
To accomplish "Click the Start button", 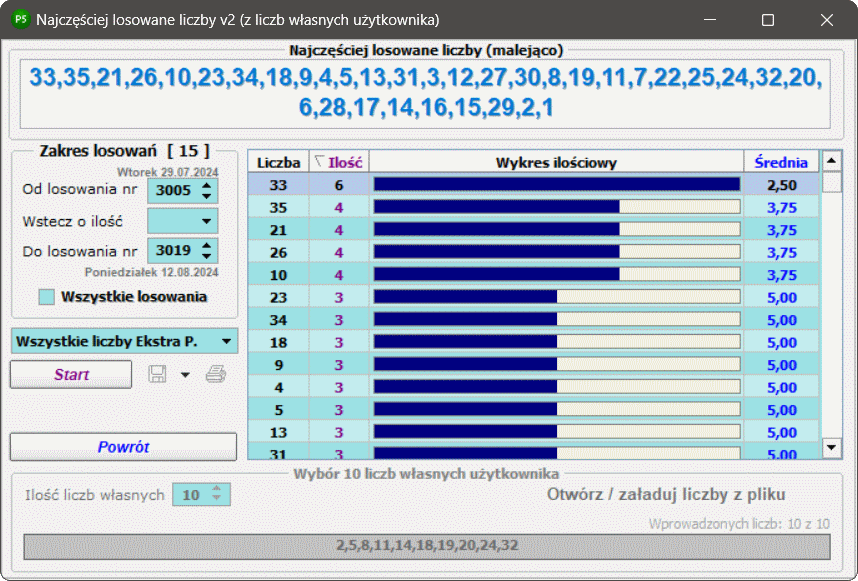I will pos(71,375).
